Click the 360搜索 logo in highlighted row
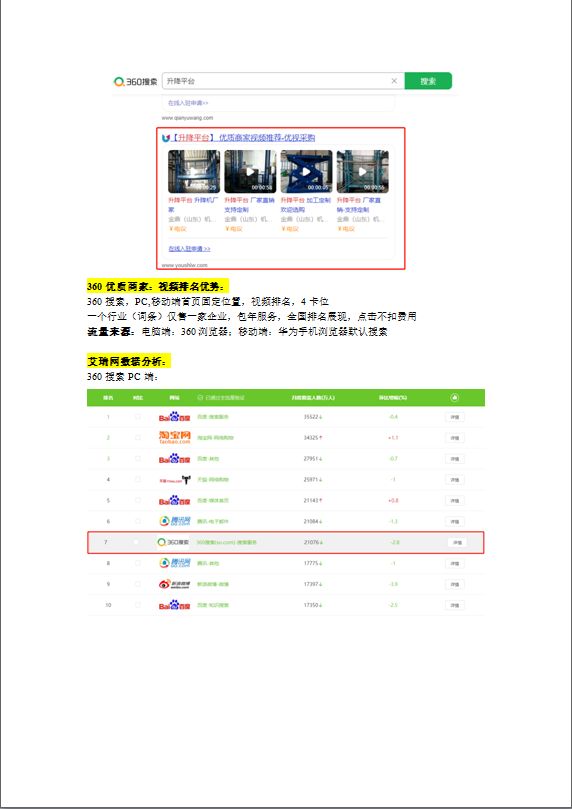Screen dimensions: 572x809 click(173, 542)
